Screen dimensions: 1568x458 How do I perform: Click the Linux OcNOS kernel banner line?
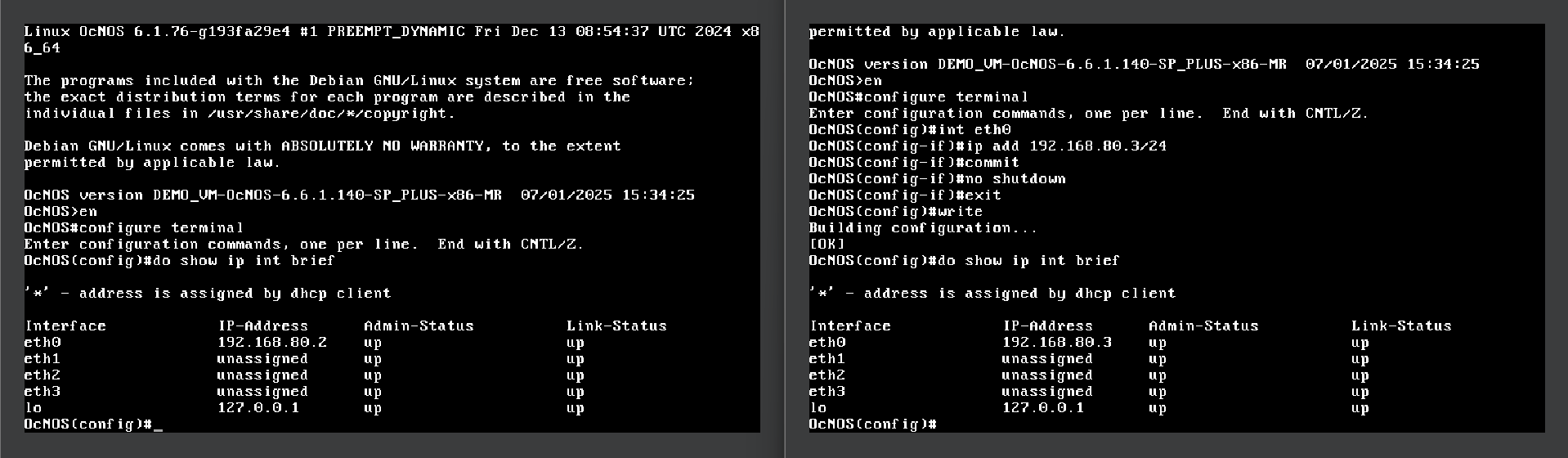[391, 32]
